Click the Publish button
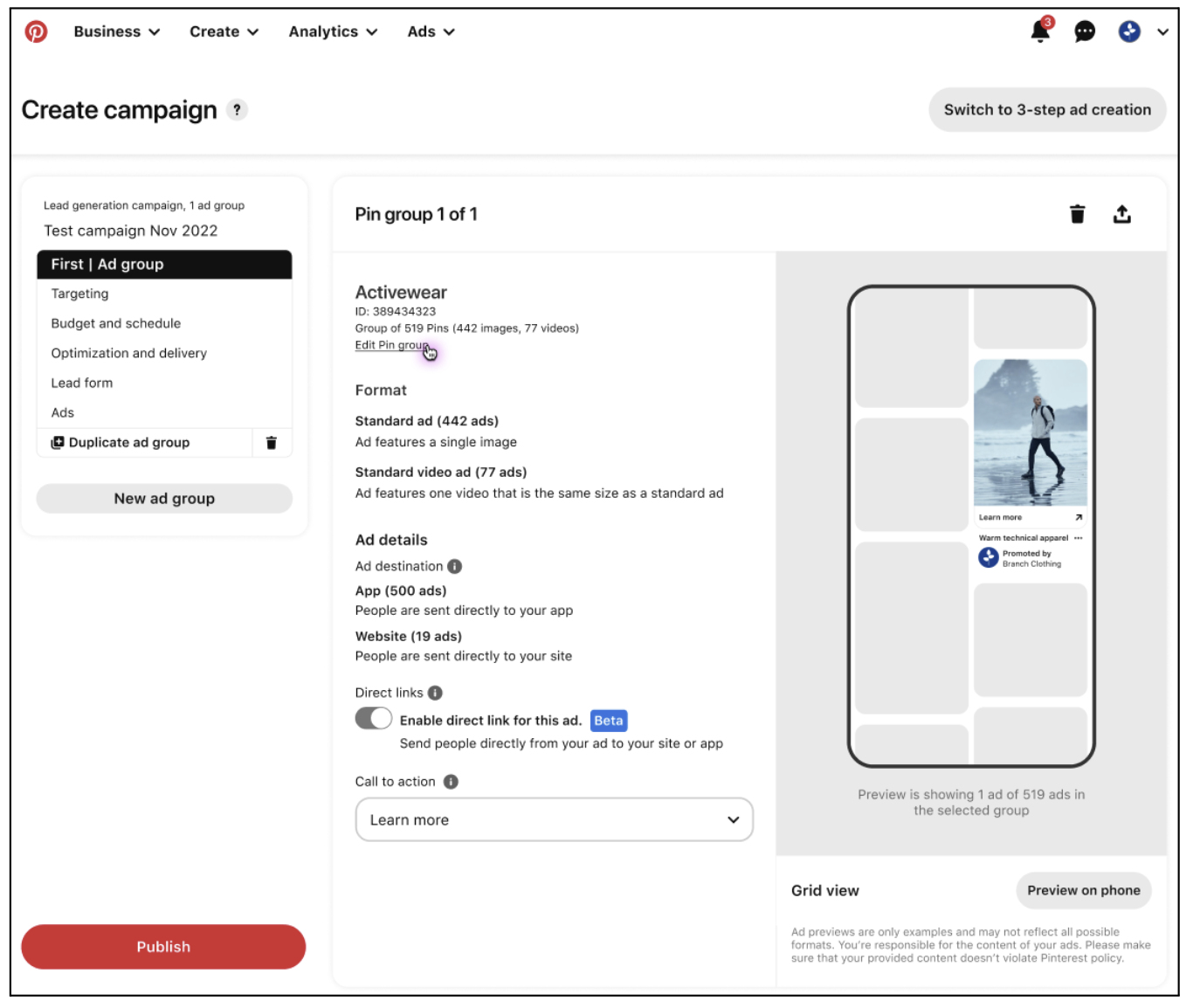 pyautogui.click(x=163, y=947)
